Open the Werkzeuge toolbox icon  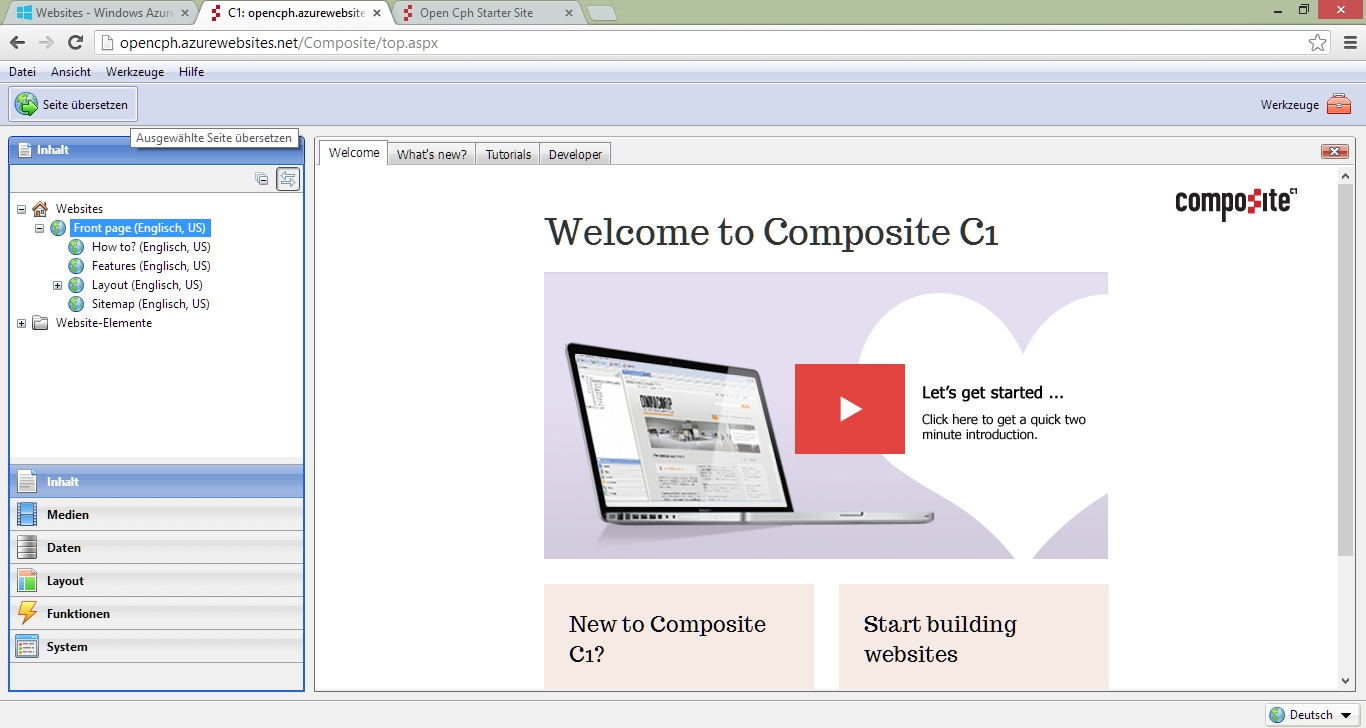[x=1338, y=105]
